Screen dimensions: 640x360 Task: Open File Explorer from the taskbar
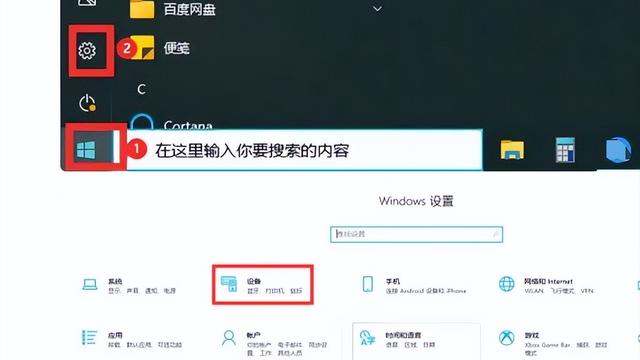click(512, 150)
